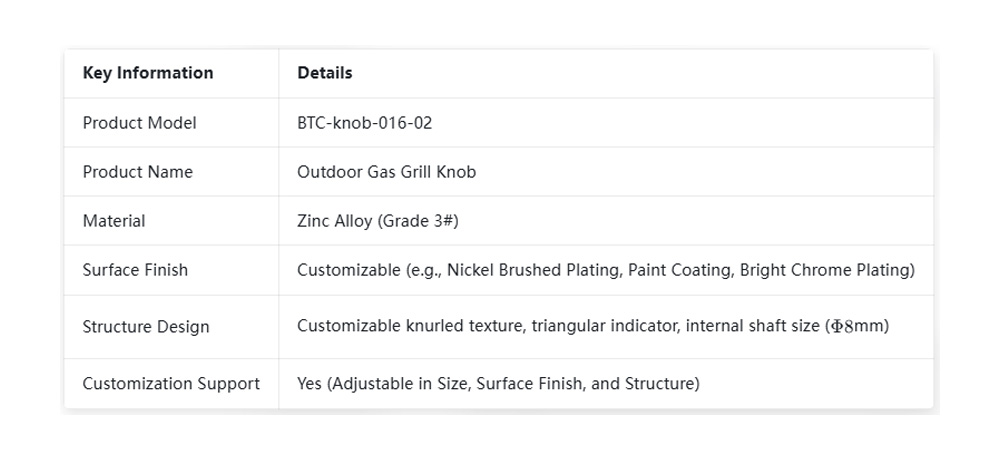This screenshot has height=460, width=1000.
Task: Click the model number BTC-knob-016-02
Action: 365,123
